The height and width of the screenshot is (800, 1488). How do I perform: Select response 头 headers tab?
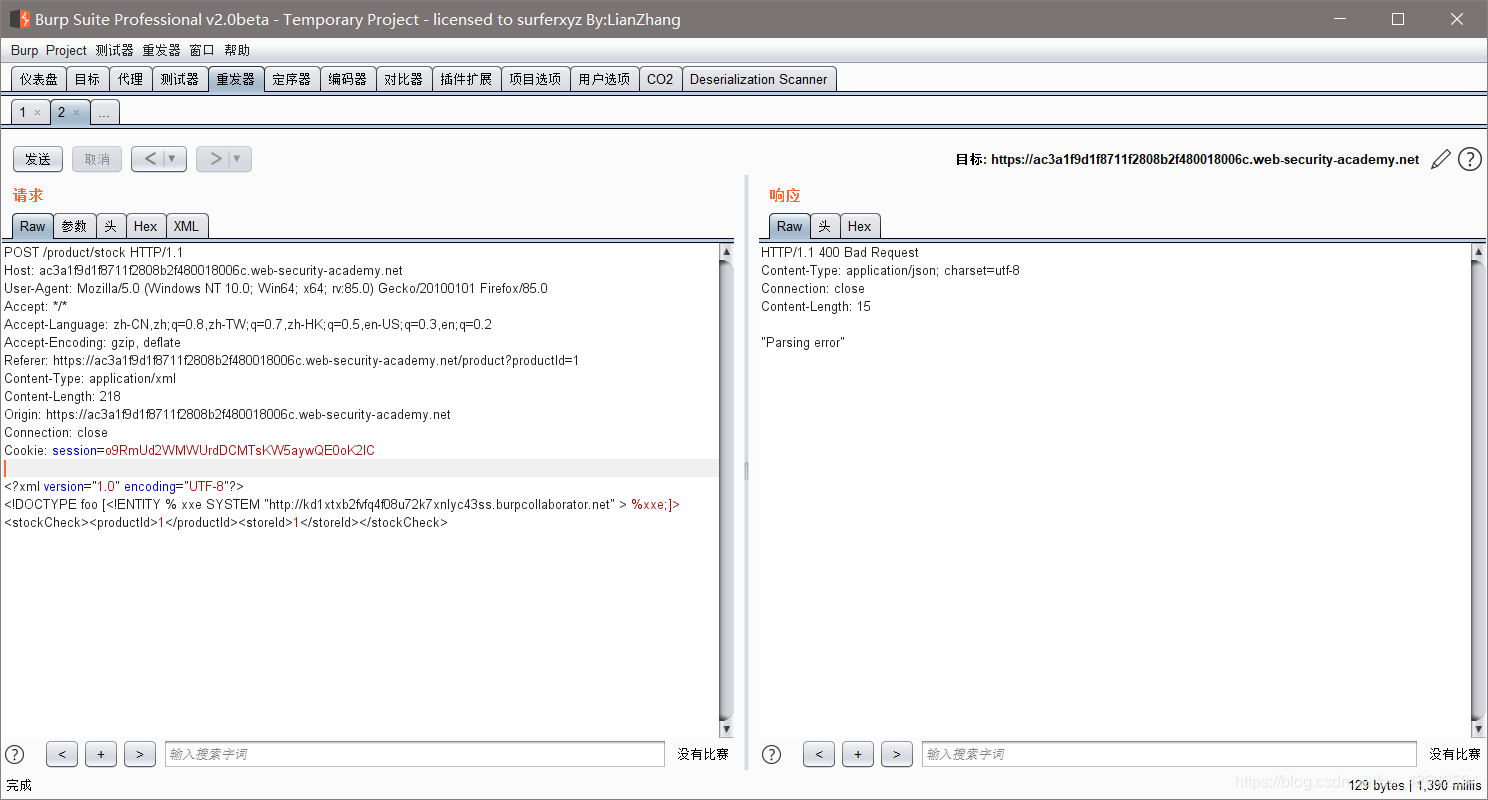[x=825, y=226]
